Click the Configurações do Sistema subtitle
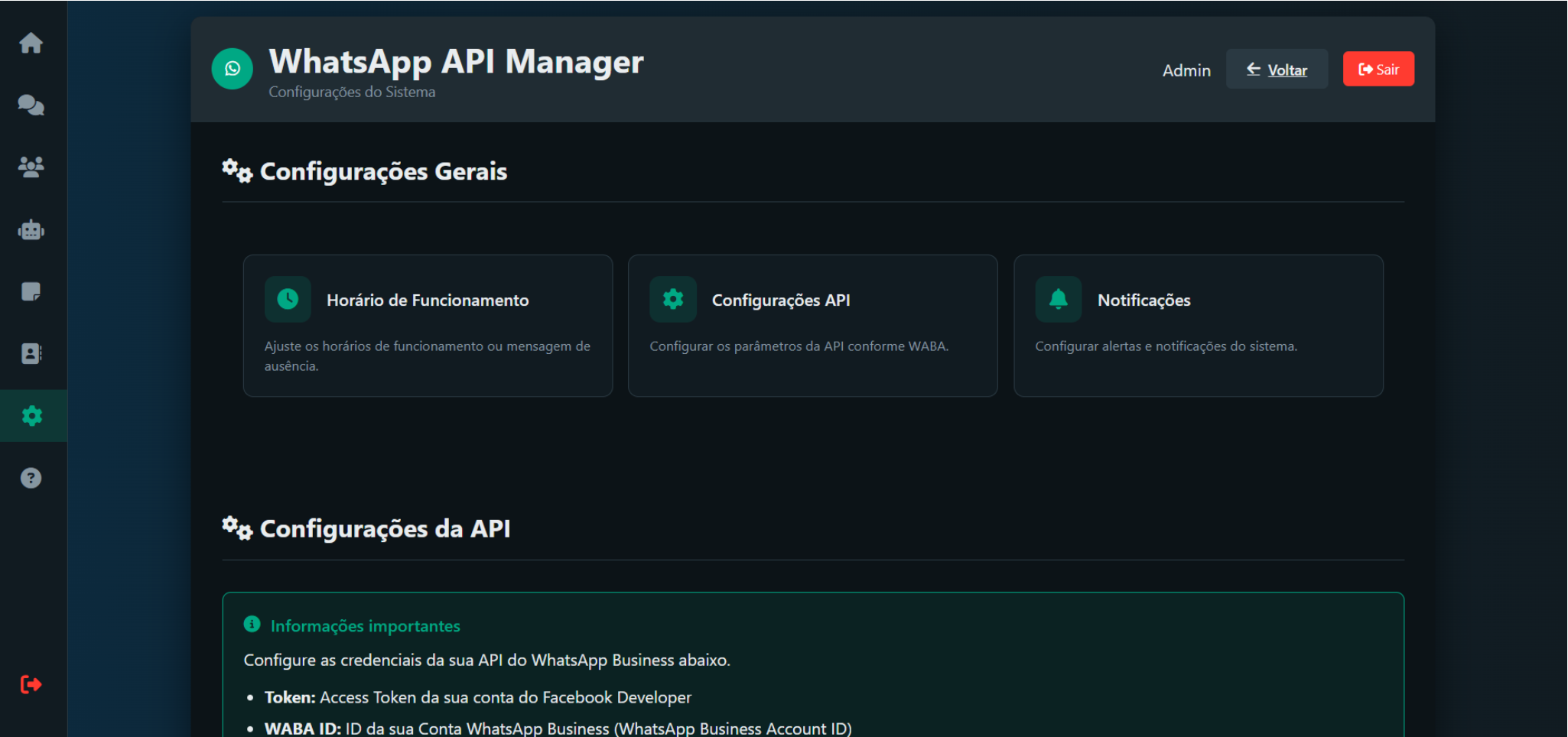 pyautogui.click(x=352, y=92)
